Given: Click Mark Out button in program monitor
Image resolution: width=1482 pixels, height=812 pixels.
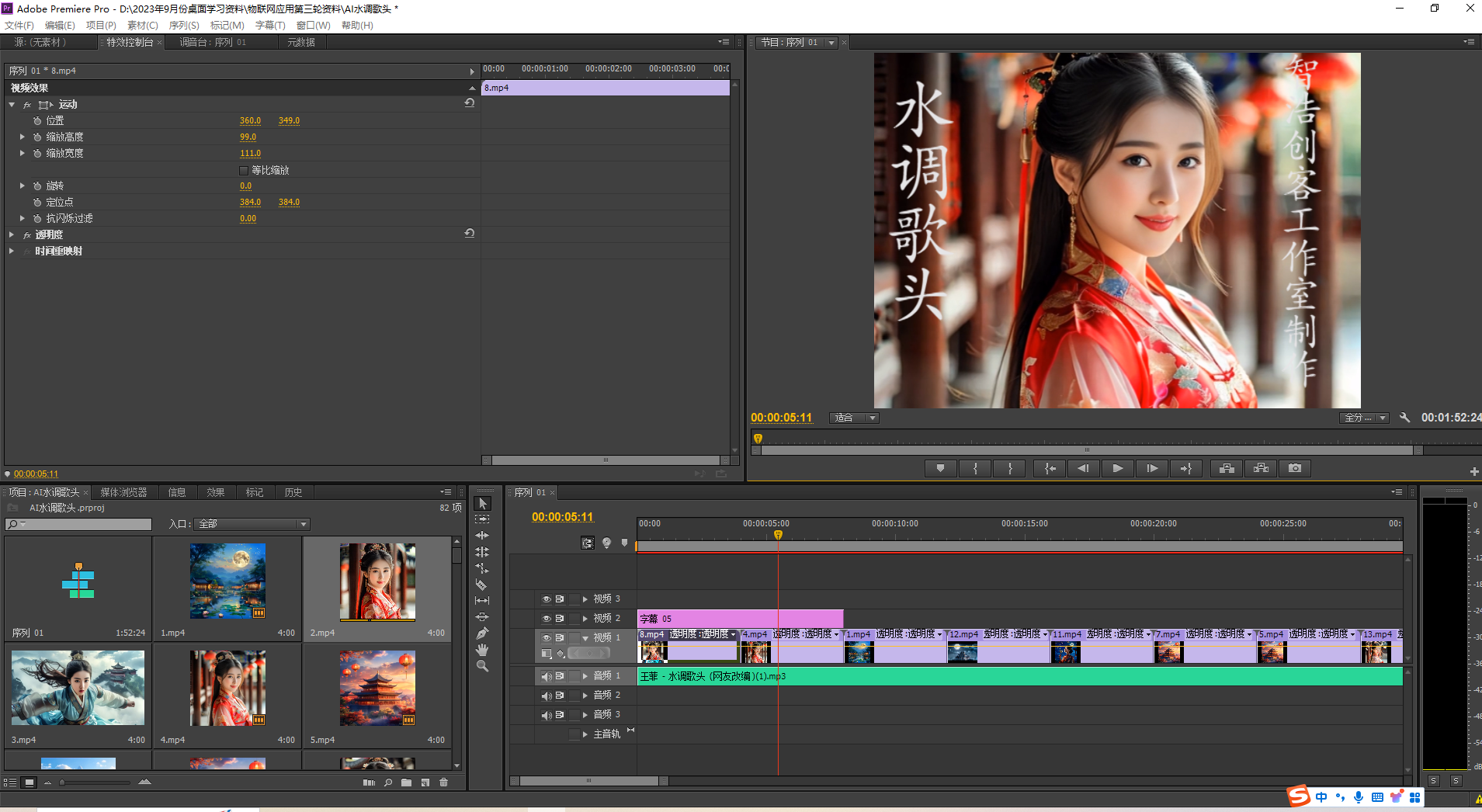Looking at the screenshot, I should pos(1010,468).
